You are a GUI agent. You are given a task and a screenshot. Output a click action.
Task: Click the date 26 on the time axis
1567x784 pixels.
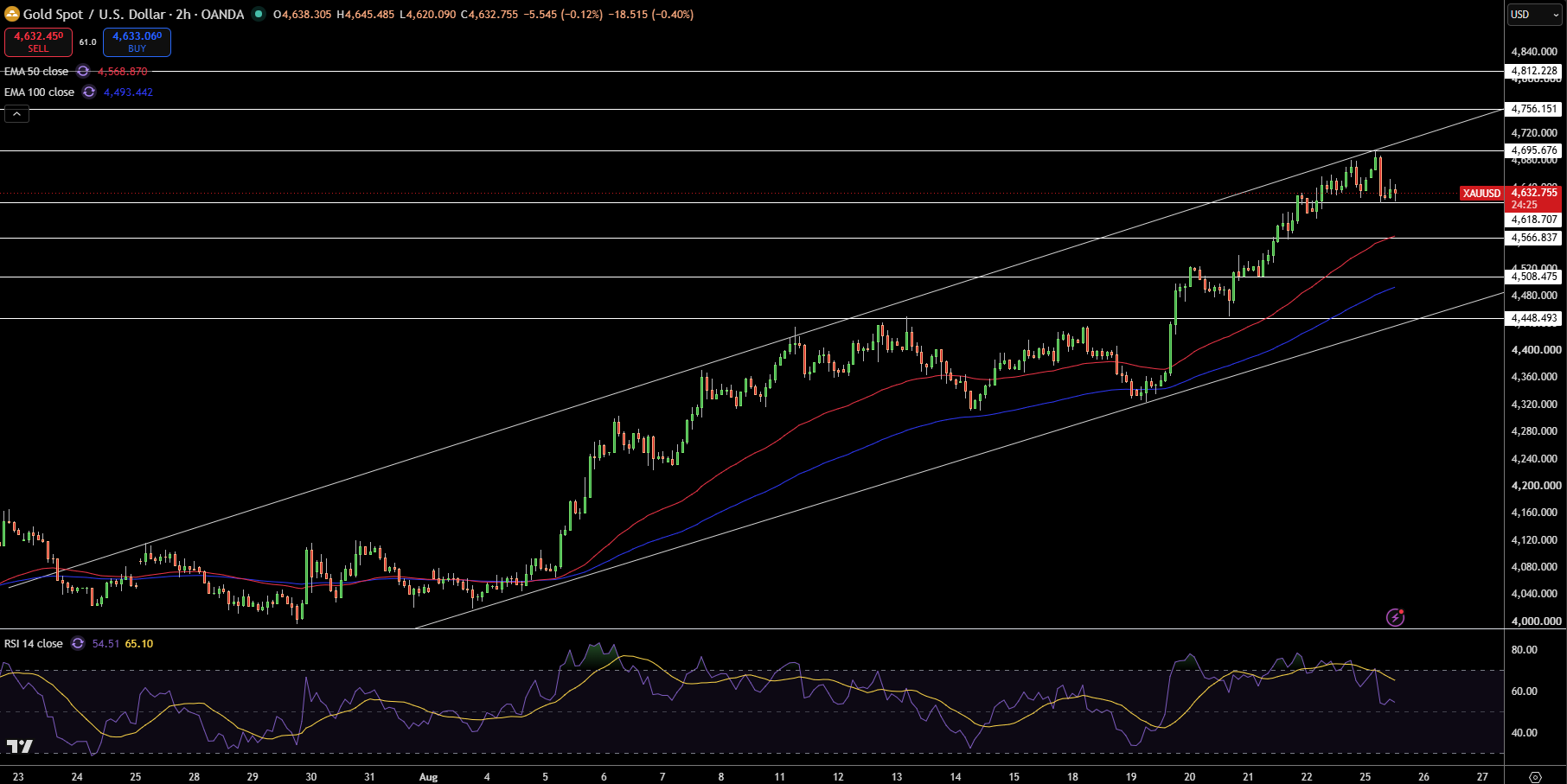(1423, 777)
